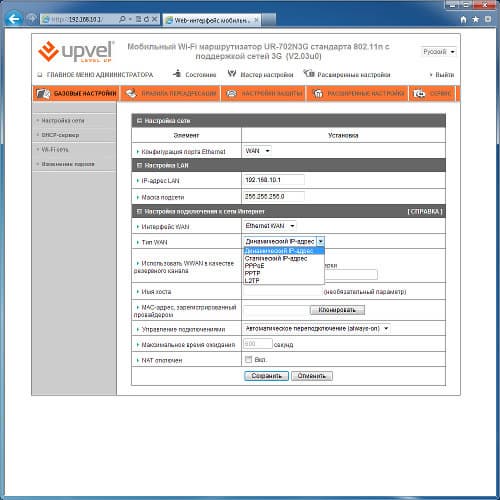The image size is (500, 500).
Task: Open the [СПРАВКА] help link
Action: coord(425,212)
